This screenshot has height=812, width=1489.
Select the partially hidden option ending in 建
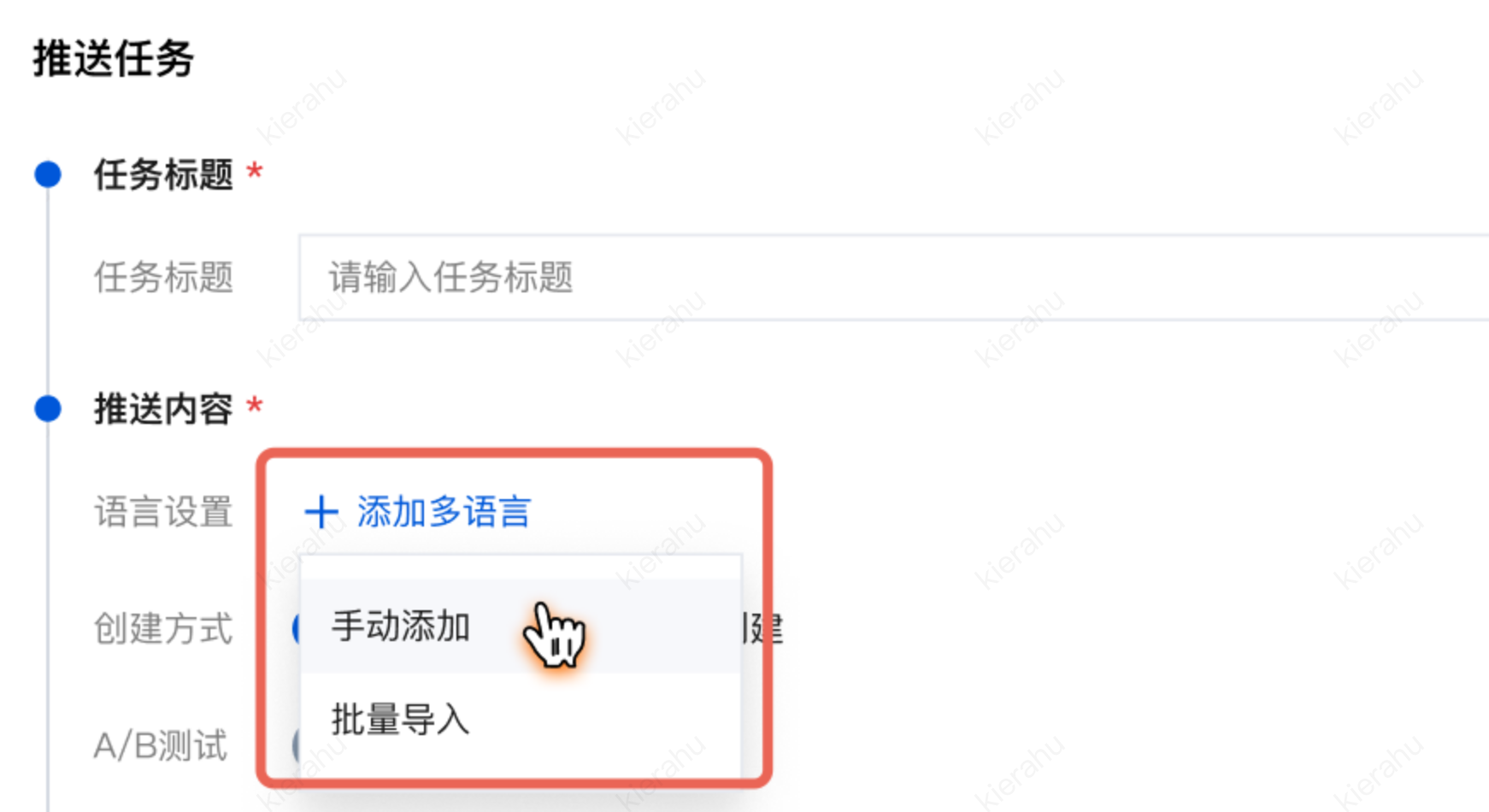[x=762, y=629]
